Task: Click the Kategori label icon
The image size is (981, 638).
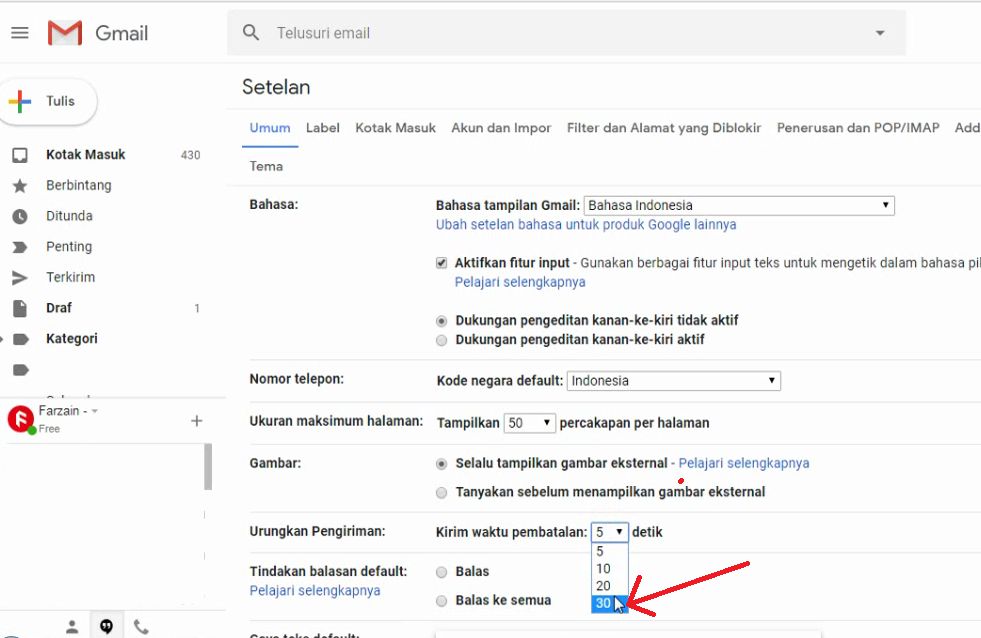Action: tap(21, 339)
